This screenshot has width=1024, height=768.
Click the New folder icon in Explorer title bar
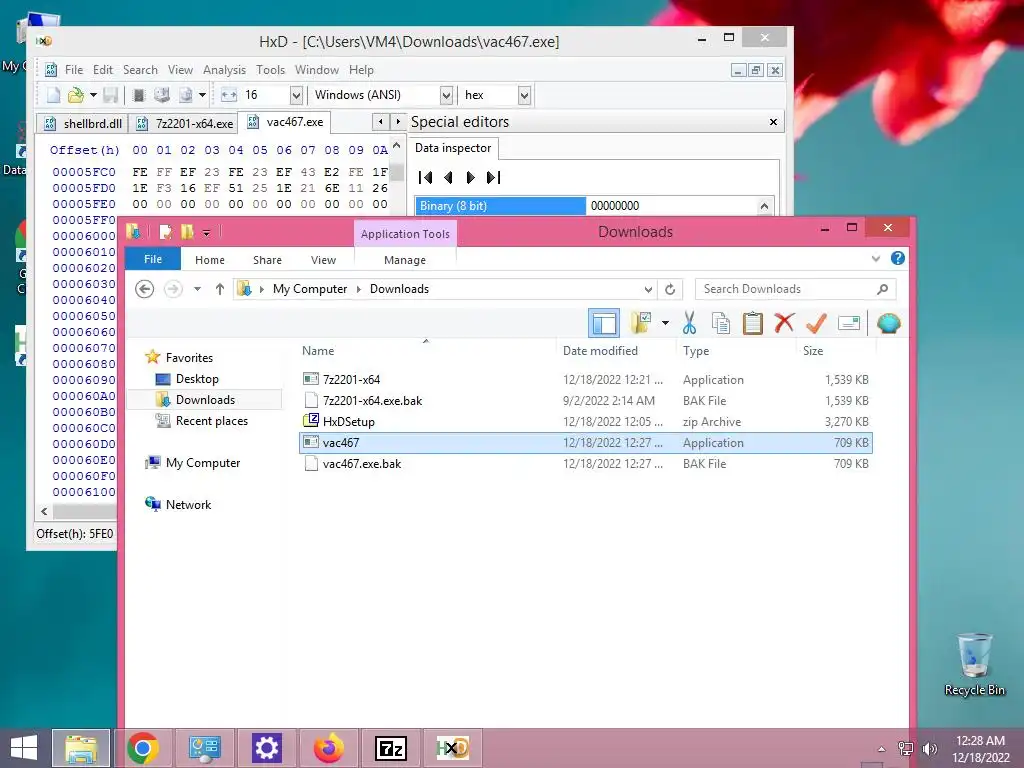(x=187, y=232)
